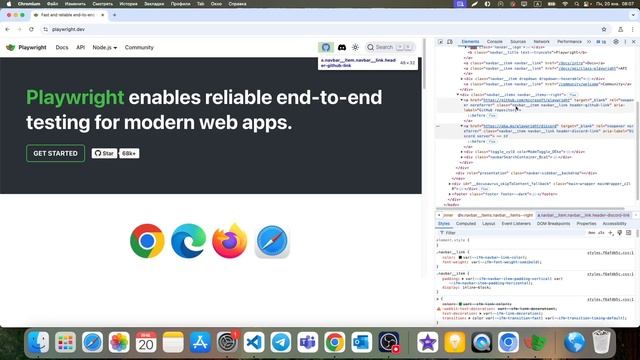Toggle computed styles sidebar icon
This screenshot has height=360, width=640.
click(x=629, y=233)
